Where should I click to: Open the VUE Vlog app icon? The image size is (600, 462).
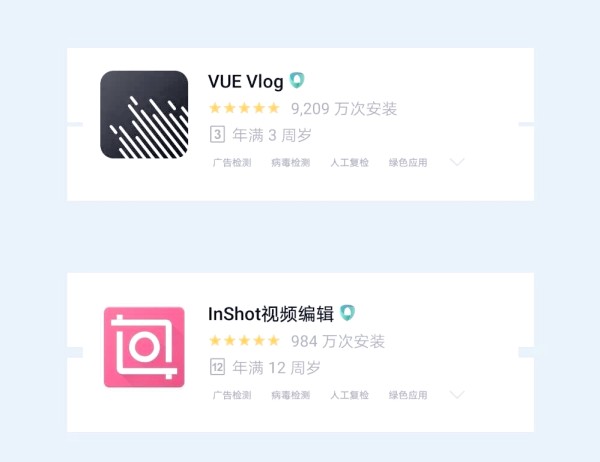(144, 114)
